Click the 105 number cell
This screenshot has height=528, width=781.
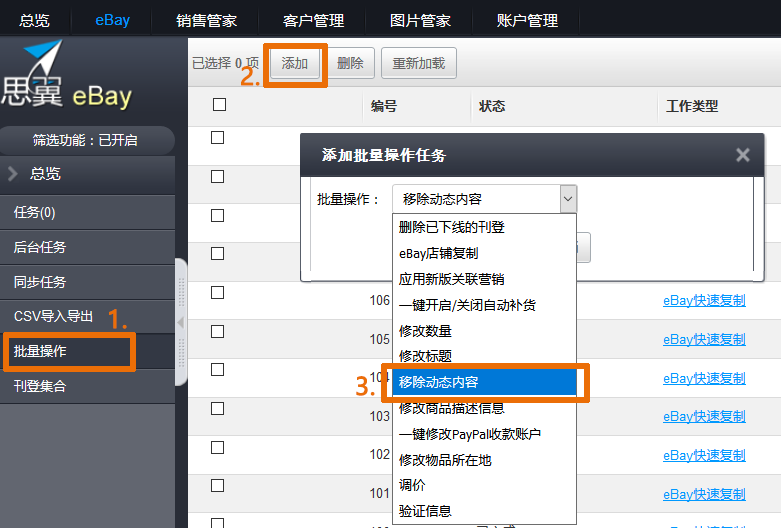coord(380,339)
